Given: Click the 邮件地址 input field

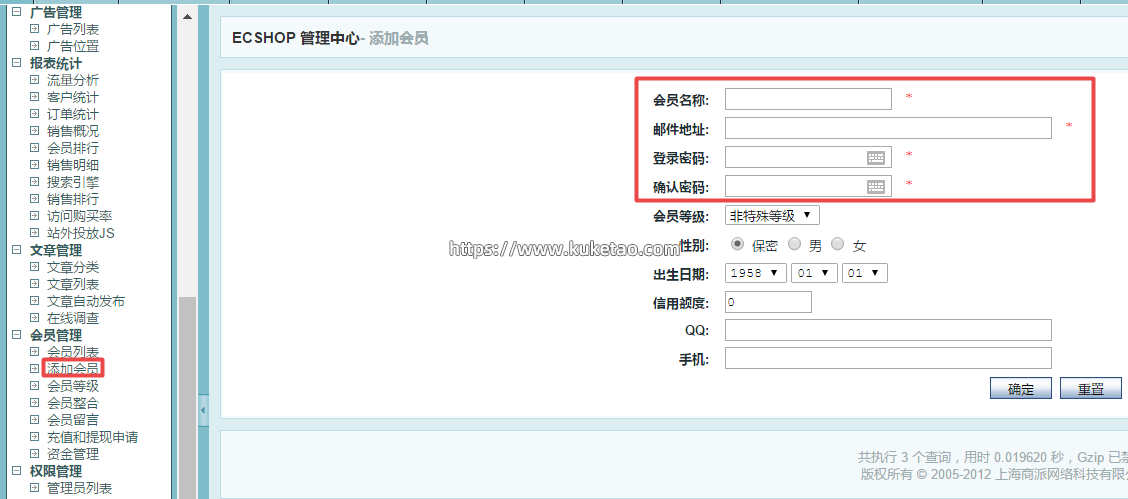Looking at the screenshot, I should [x=888, y=128].
